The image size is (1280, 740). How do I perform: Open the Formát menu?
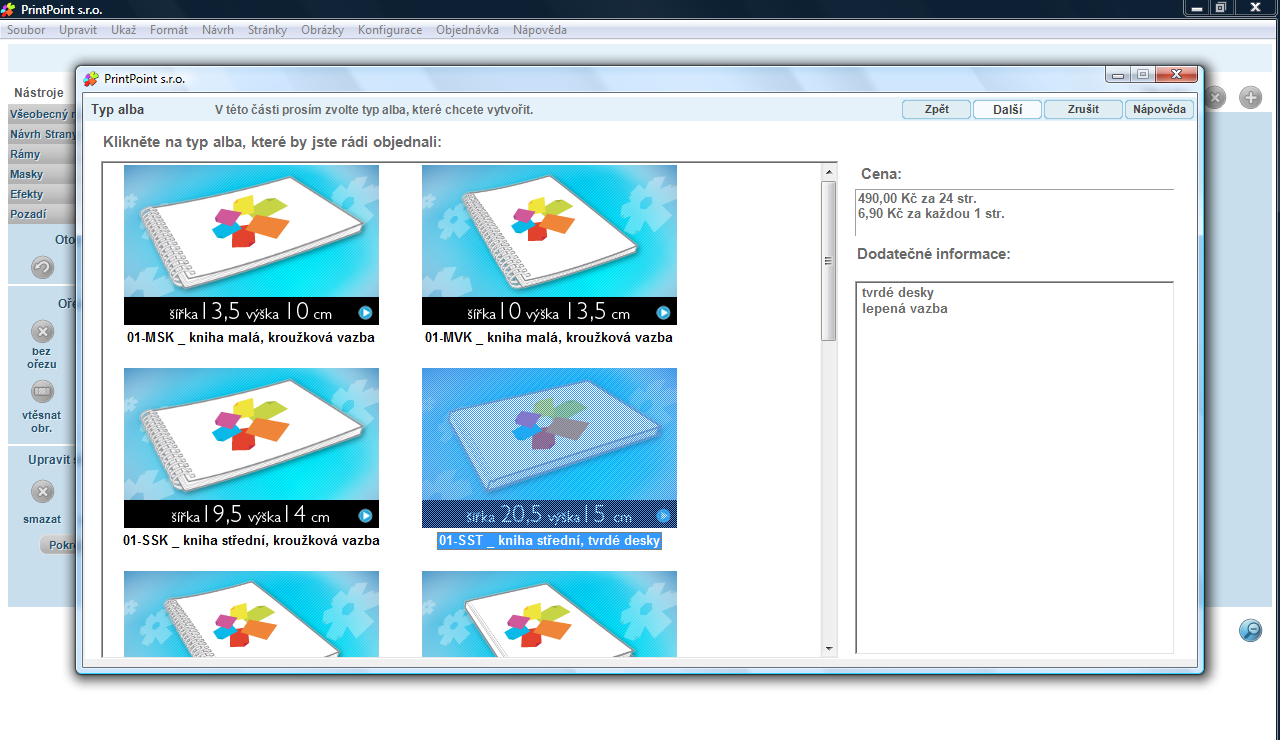tap(169, 30)
